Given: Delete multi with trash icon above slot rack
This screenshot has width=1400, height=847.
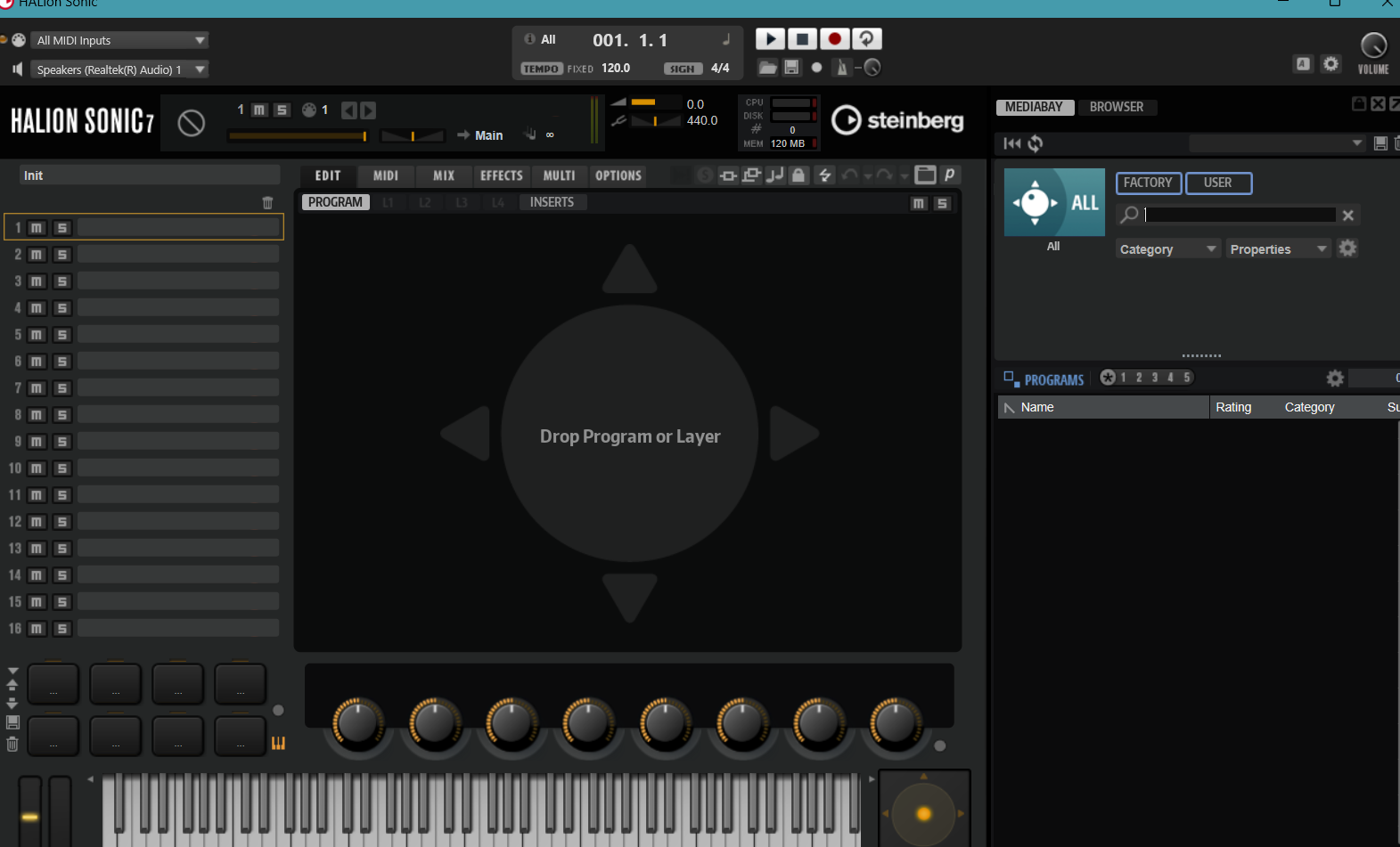Looking at the screenshot, I should pos(267,203).
